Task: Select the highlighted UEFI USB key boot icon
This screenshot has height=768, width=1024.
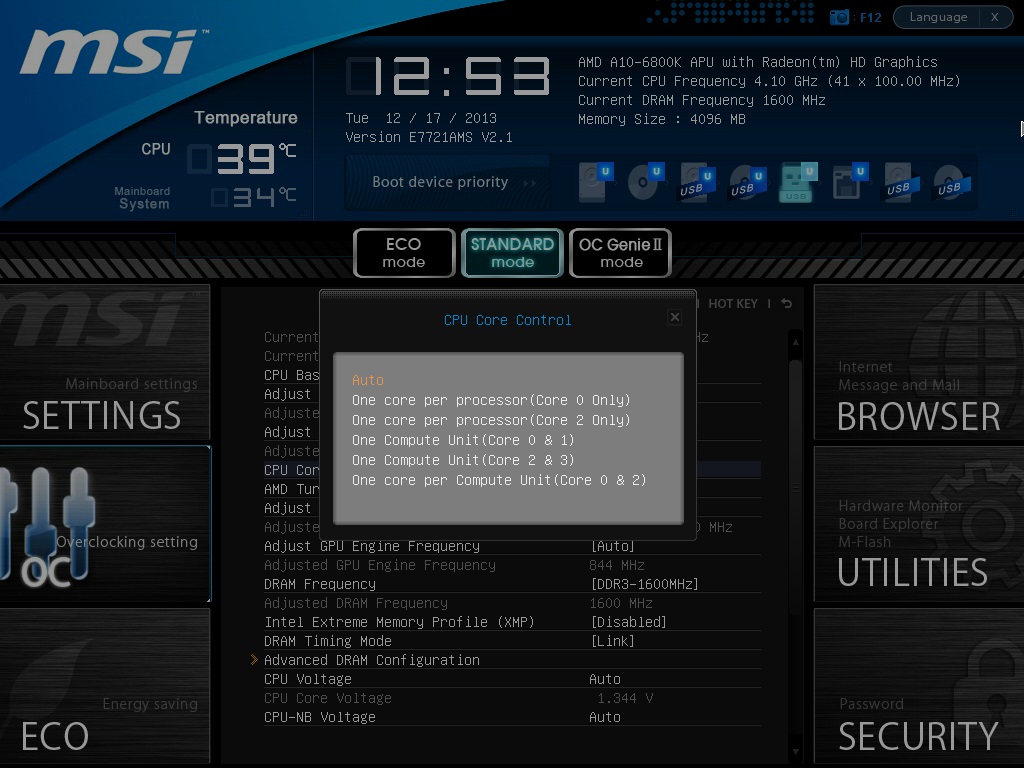Action: (x=798, y=182)
